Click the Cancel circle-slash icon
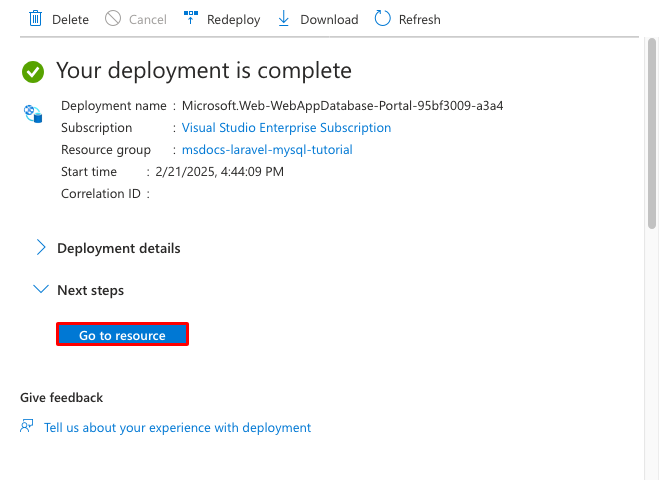The image size is (659, 480). point(113,19)
